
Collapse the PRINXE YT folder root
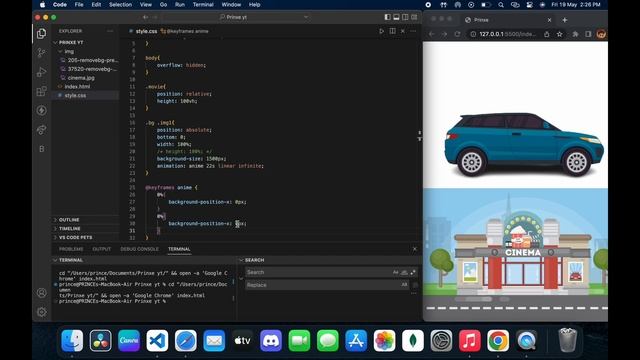point(55,42)
